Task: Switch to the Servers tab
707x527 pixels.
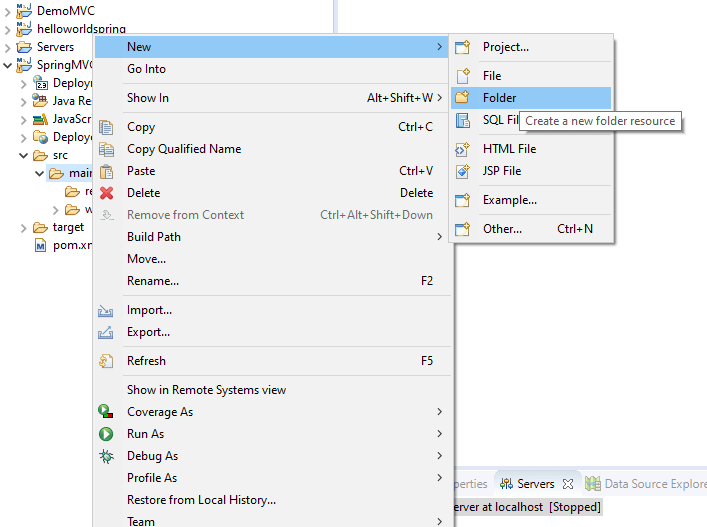Action: (x=535, y=484)
